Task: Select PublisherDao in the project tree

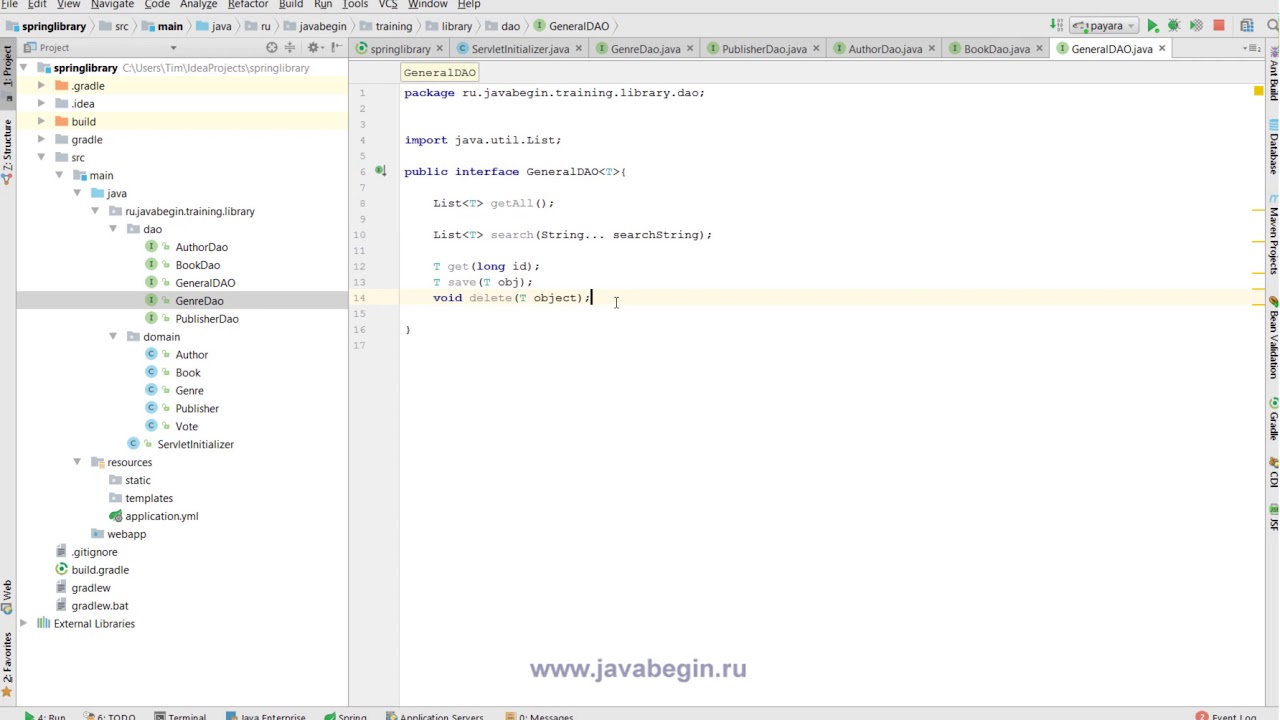Action: point(207,319)
